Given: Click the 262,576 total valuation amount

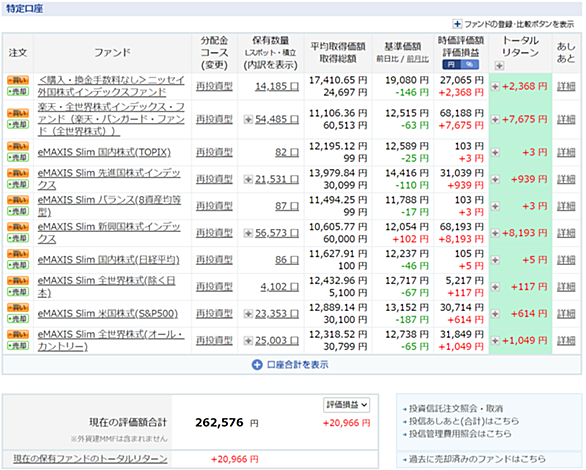Looking at the screenshot, I should [219, 423].
